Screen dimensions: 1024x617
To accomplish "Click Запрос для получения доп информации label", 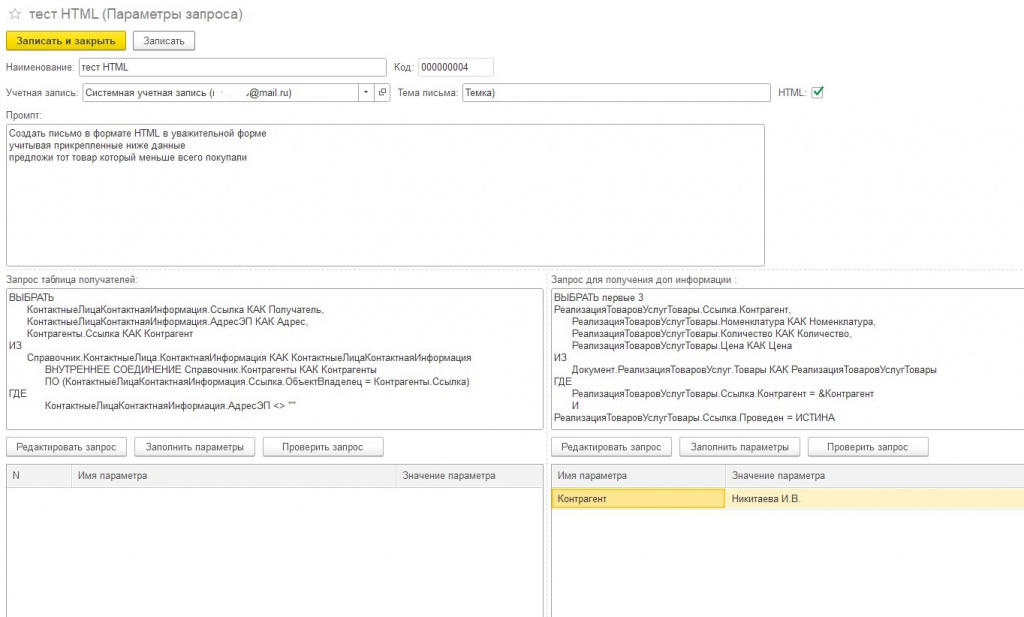I will 644,279.
